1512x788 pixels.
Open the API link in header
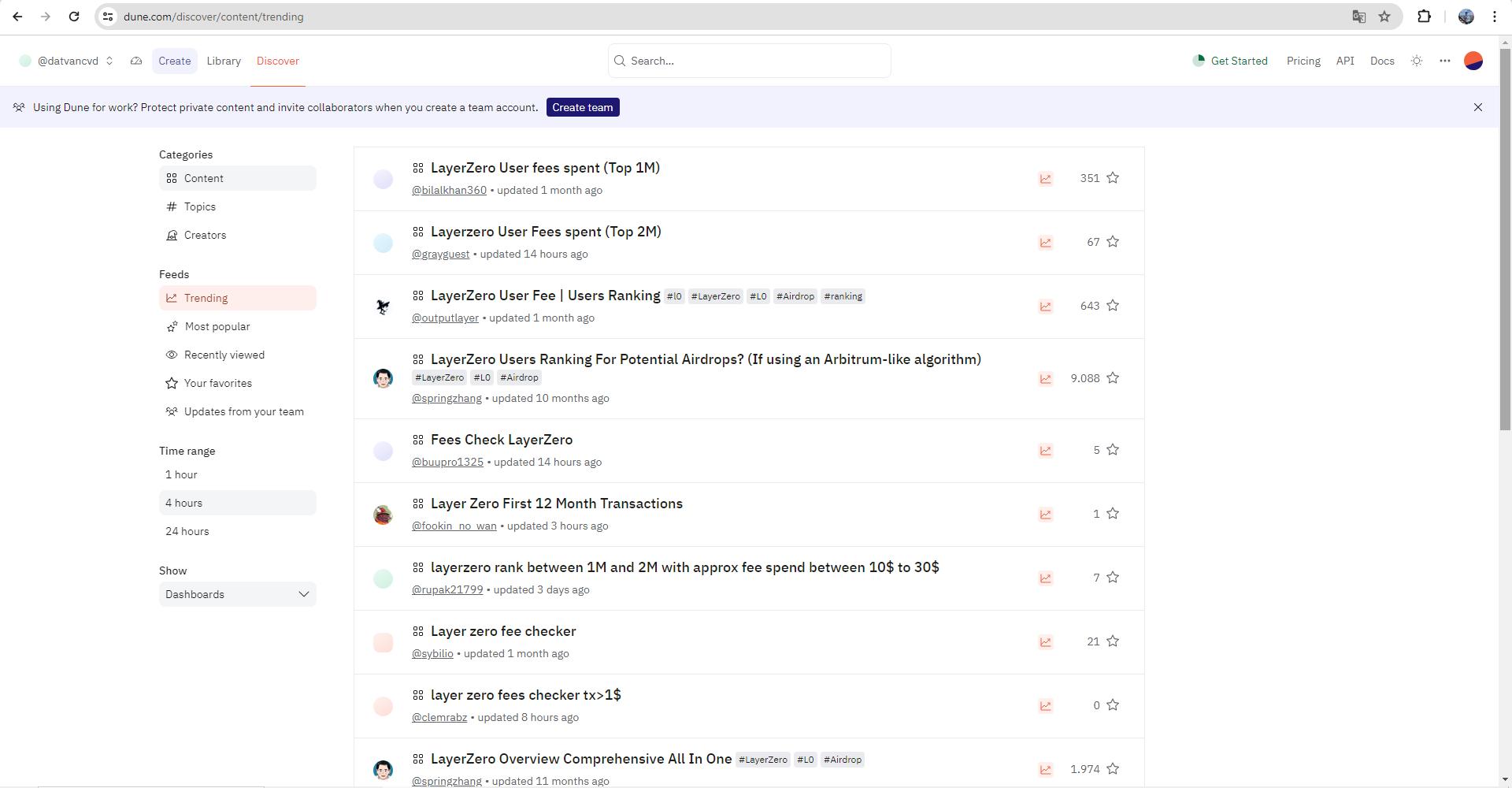pos(1345,61)
